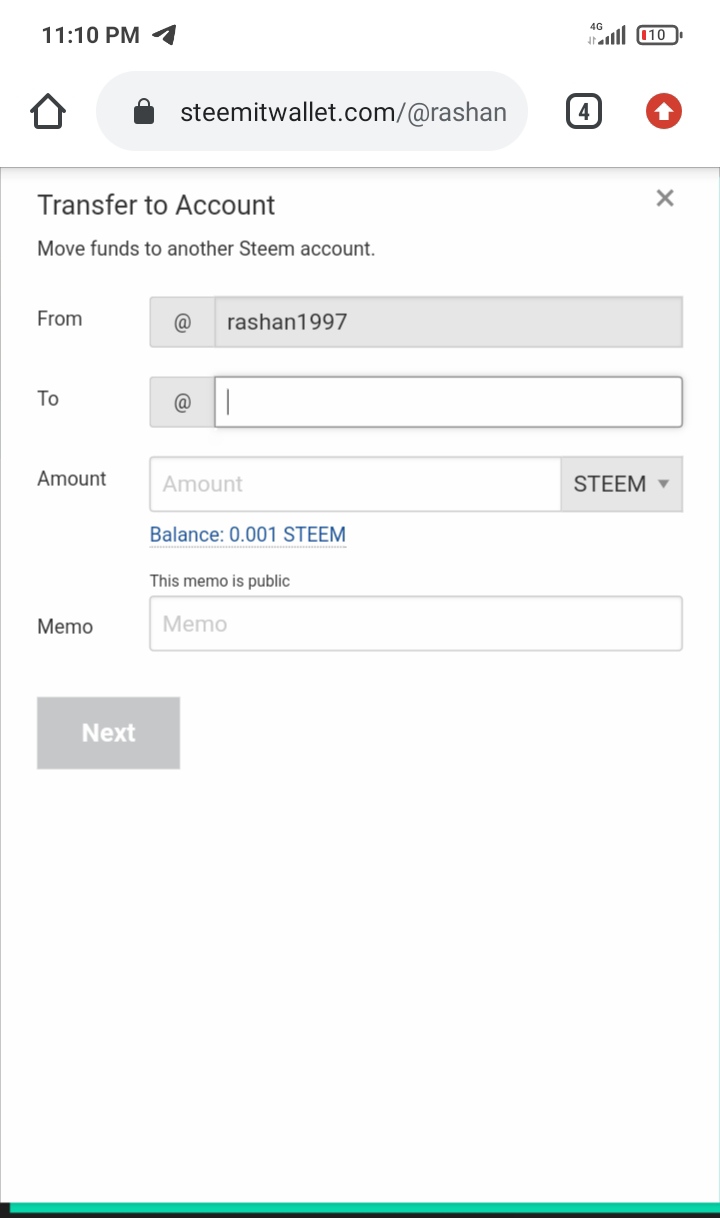The height and width of the screenshot is (1218, 720).
Task: Tap the clock showing 11:10 PM
Action: click(90, 35)
